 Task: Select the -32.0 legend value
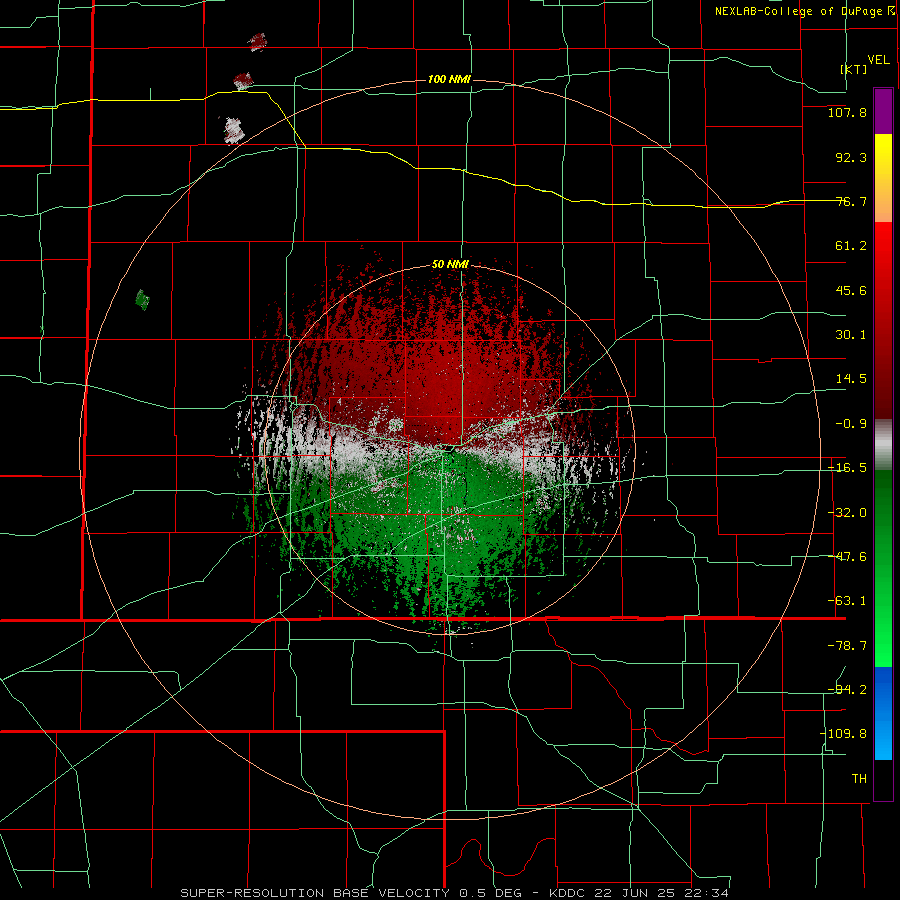click(847, 513)
